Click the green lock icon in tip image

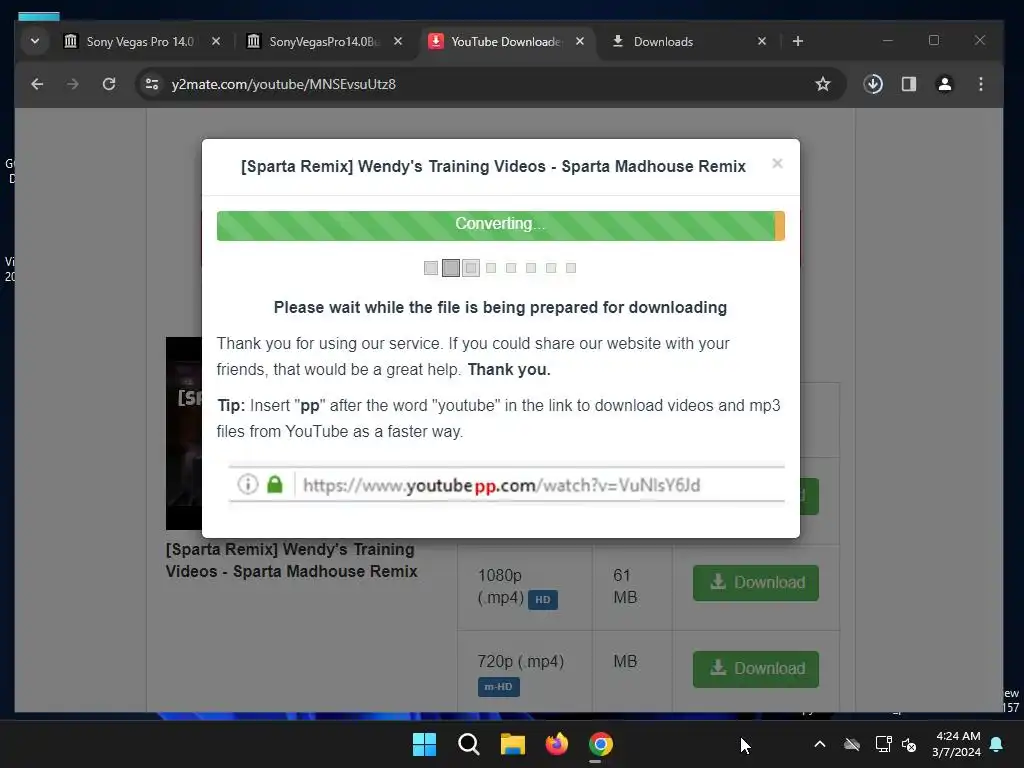275,484
